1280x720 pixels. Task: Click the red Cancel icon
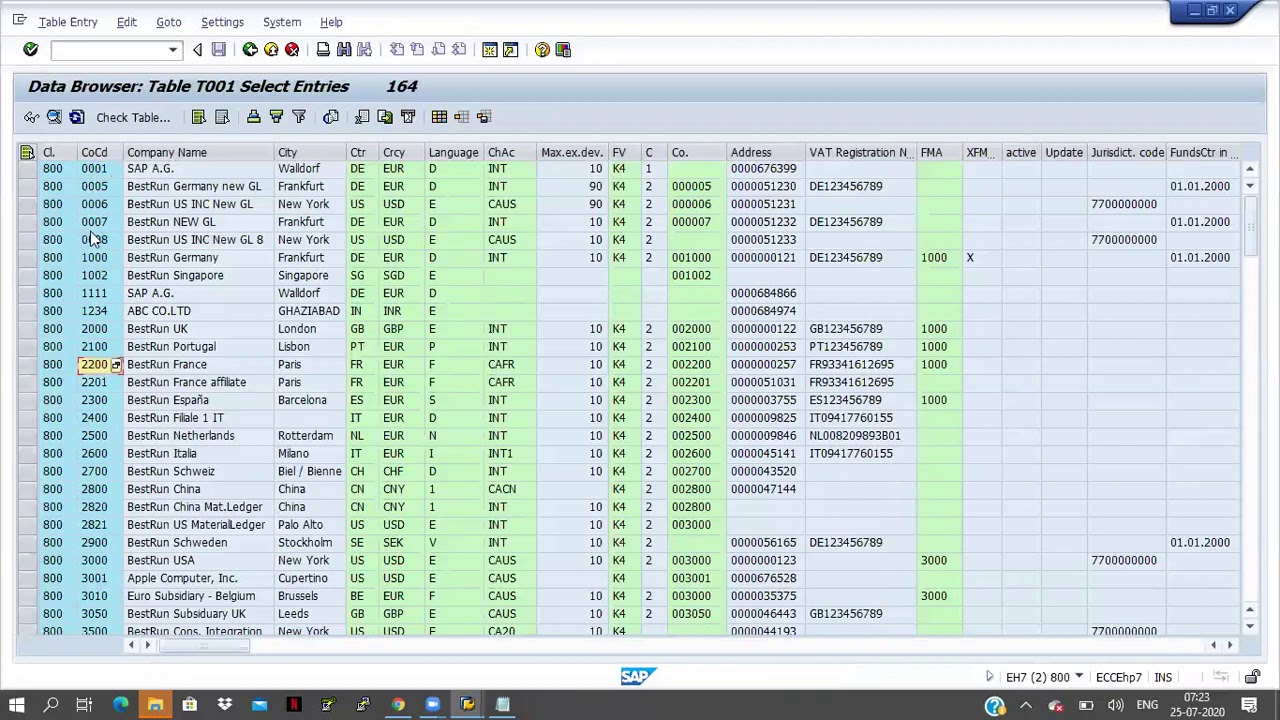coord(292,50)
